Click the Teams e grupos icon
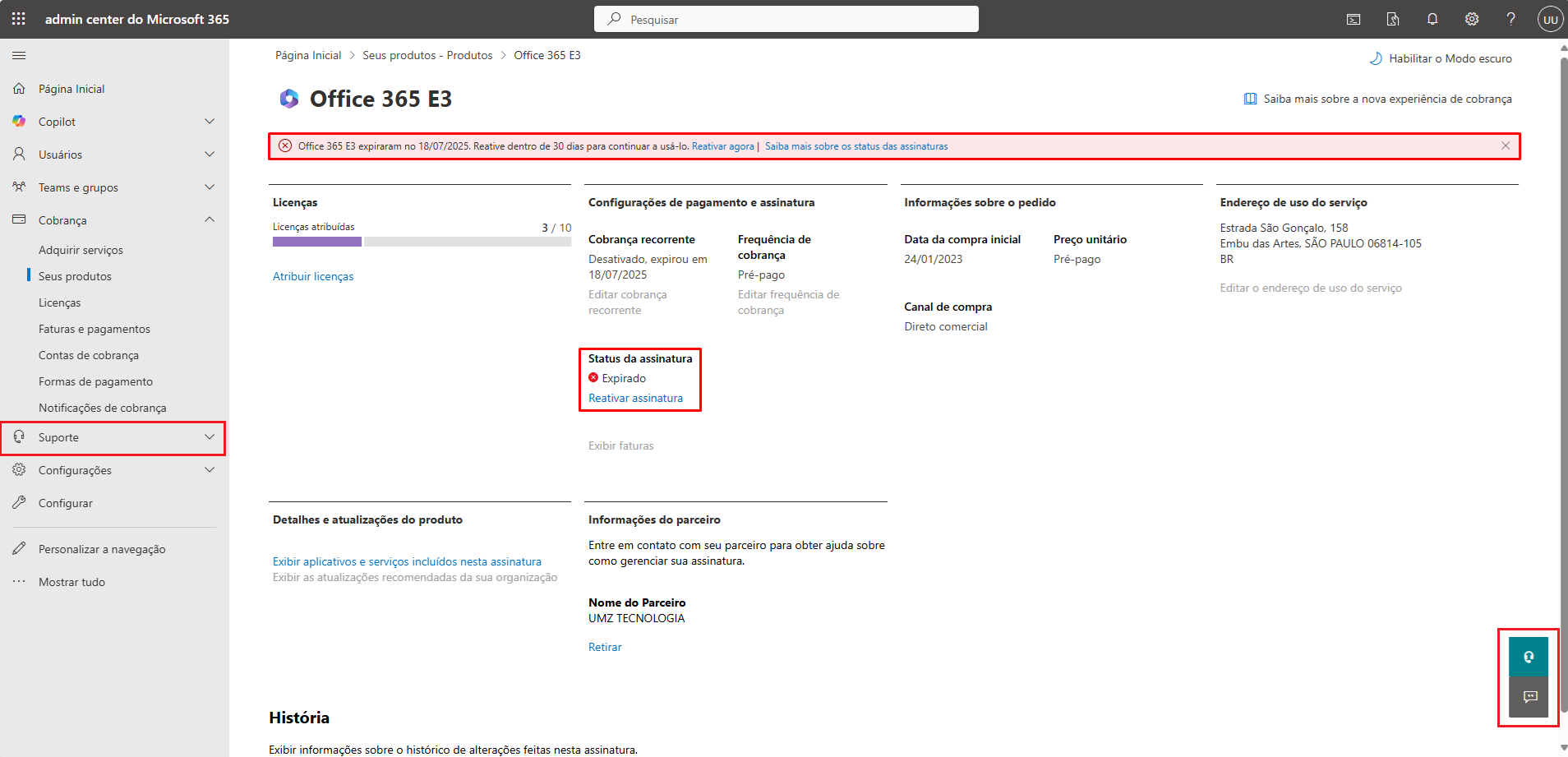Viewport: 1568px width, 757px height. click(19, 187)
